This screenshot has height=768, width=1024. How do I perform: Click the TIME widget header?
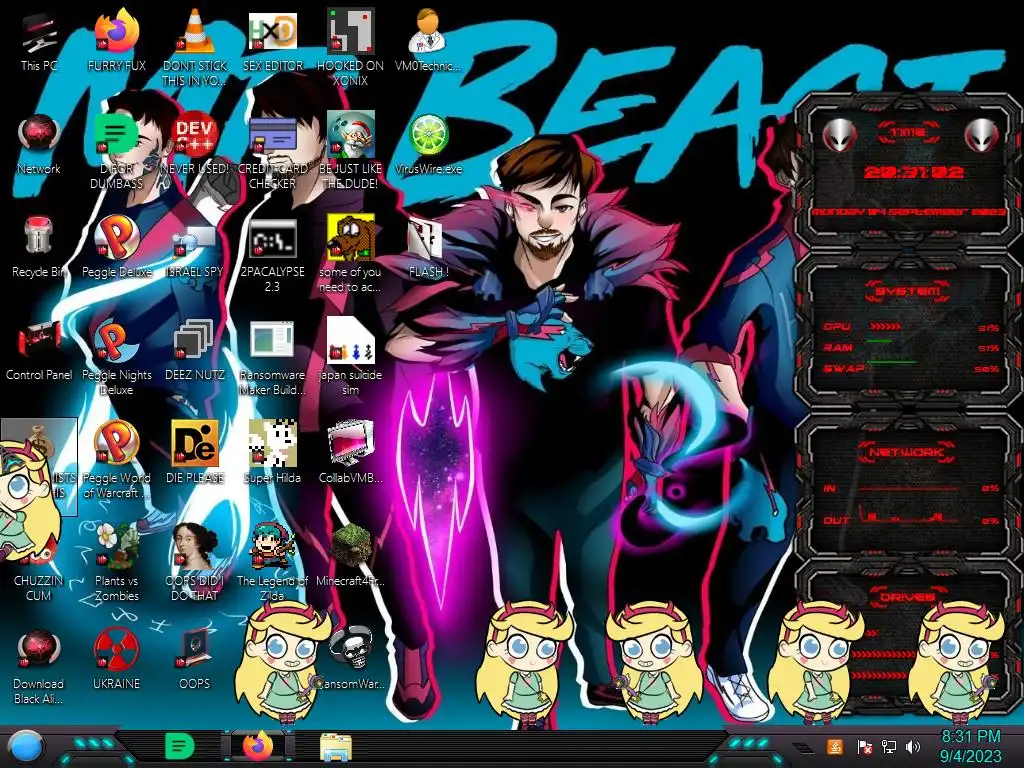pos(908,133)
